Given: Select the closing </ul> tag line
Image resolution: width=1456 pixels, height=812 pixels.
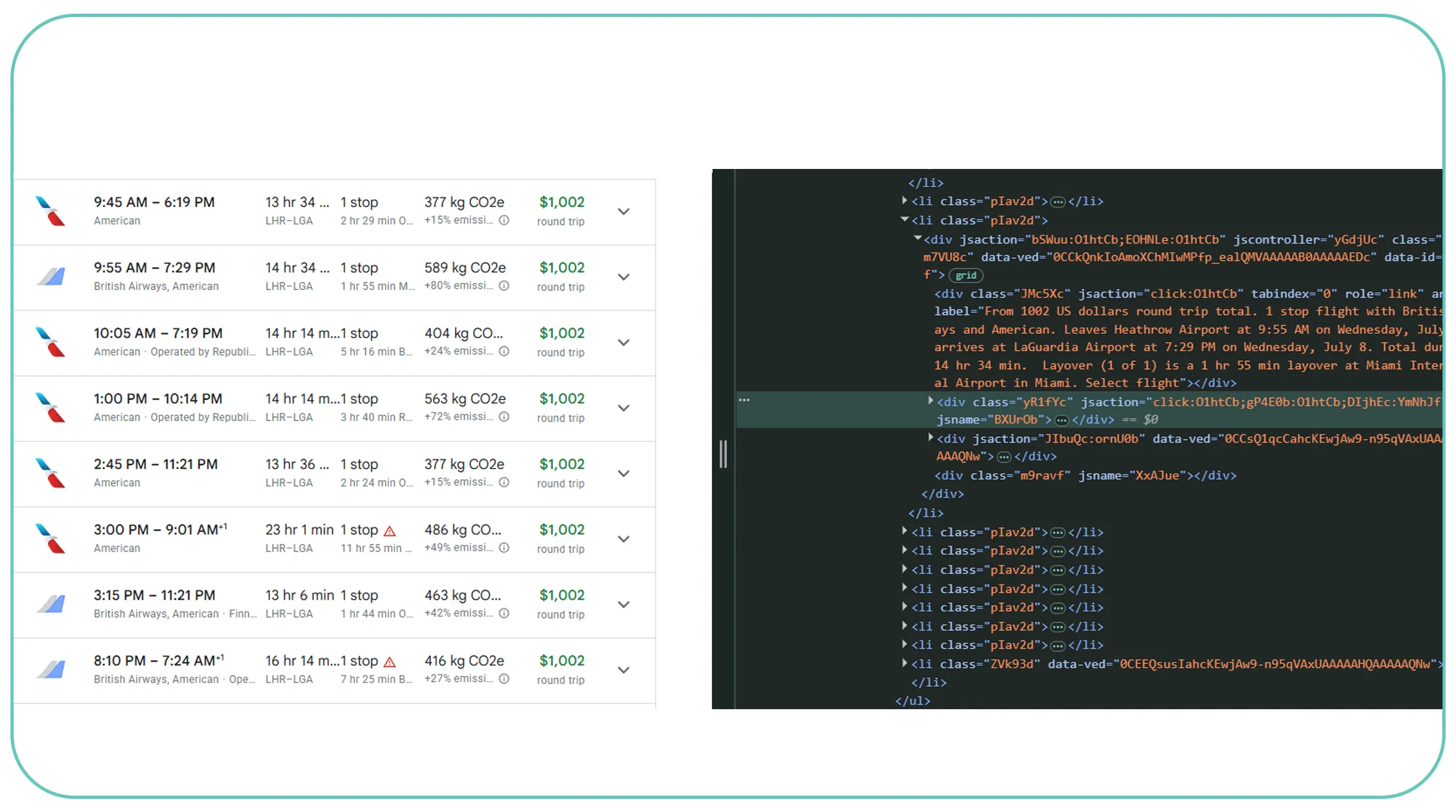Looking at the screenshot, I should click(x=913, y=701).
